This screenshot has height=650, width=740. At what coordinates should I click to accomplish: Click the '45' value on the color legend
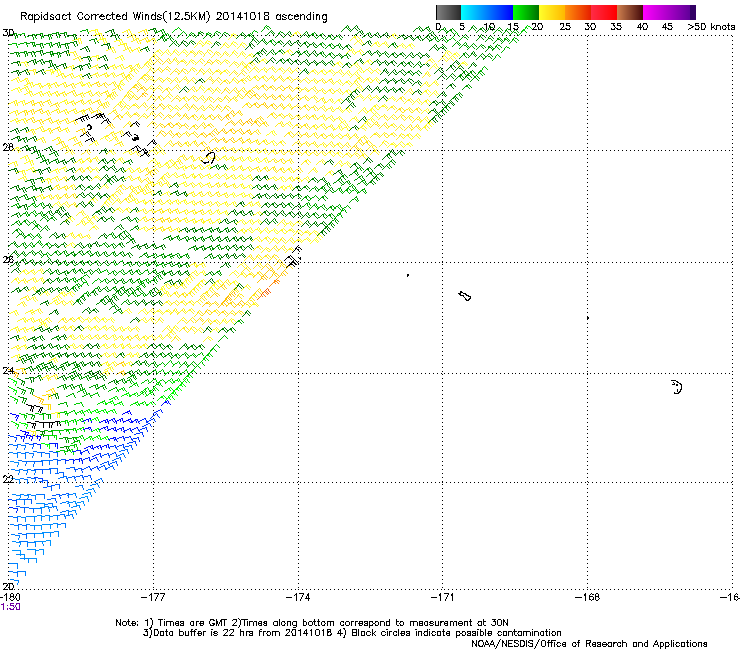coord(667,27)
